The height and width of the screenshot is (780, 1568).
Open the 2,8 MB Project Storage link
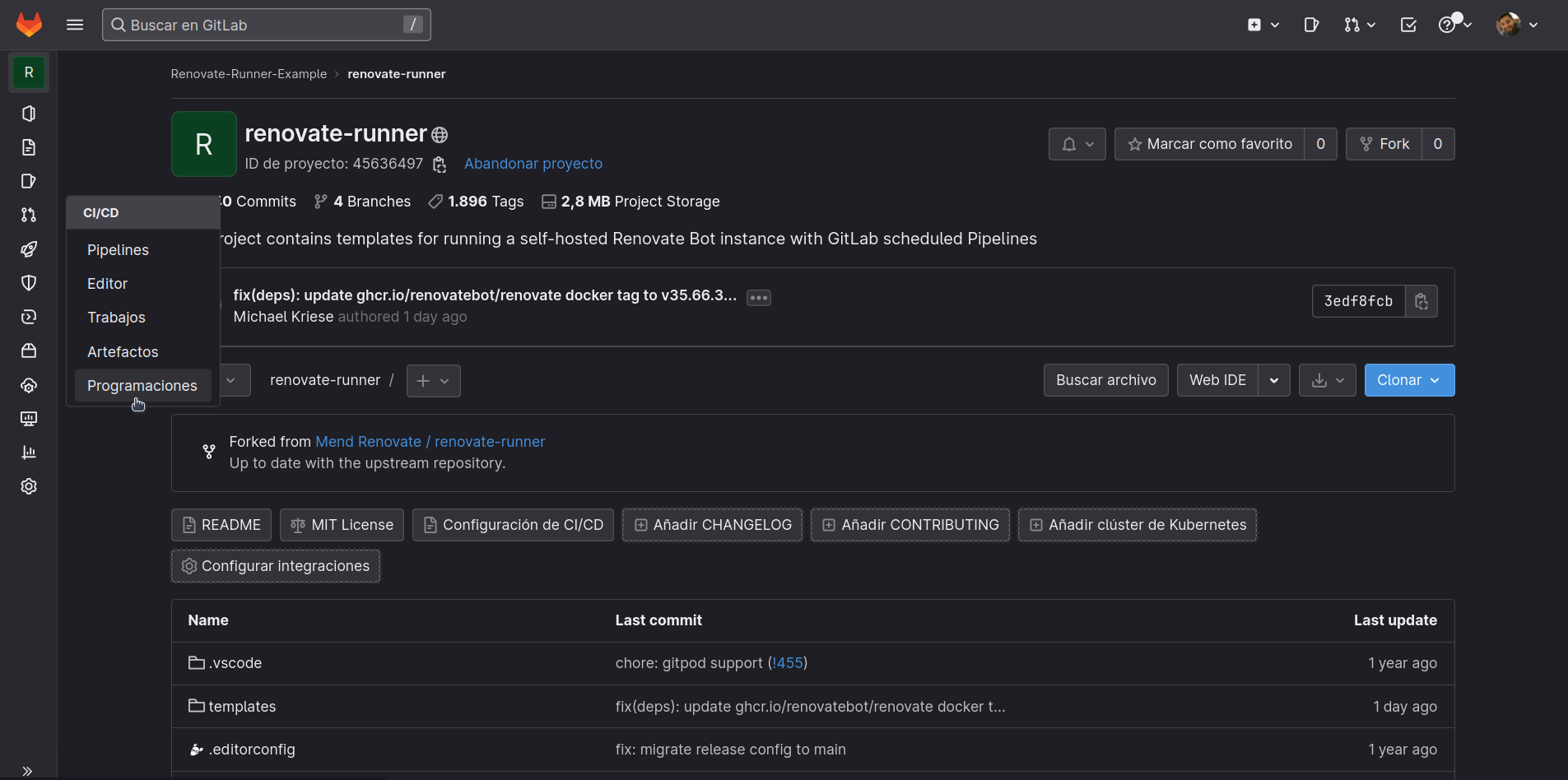pos(630,202)
